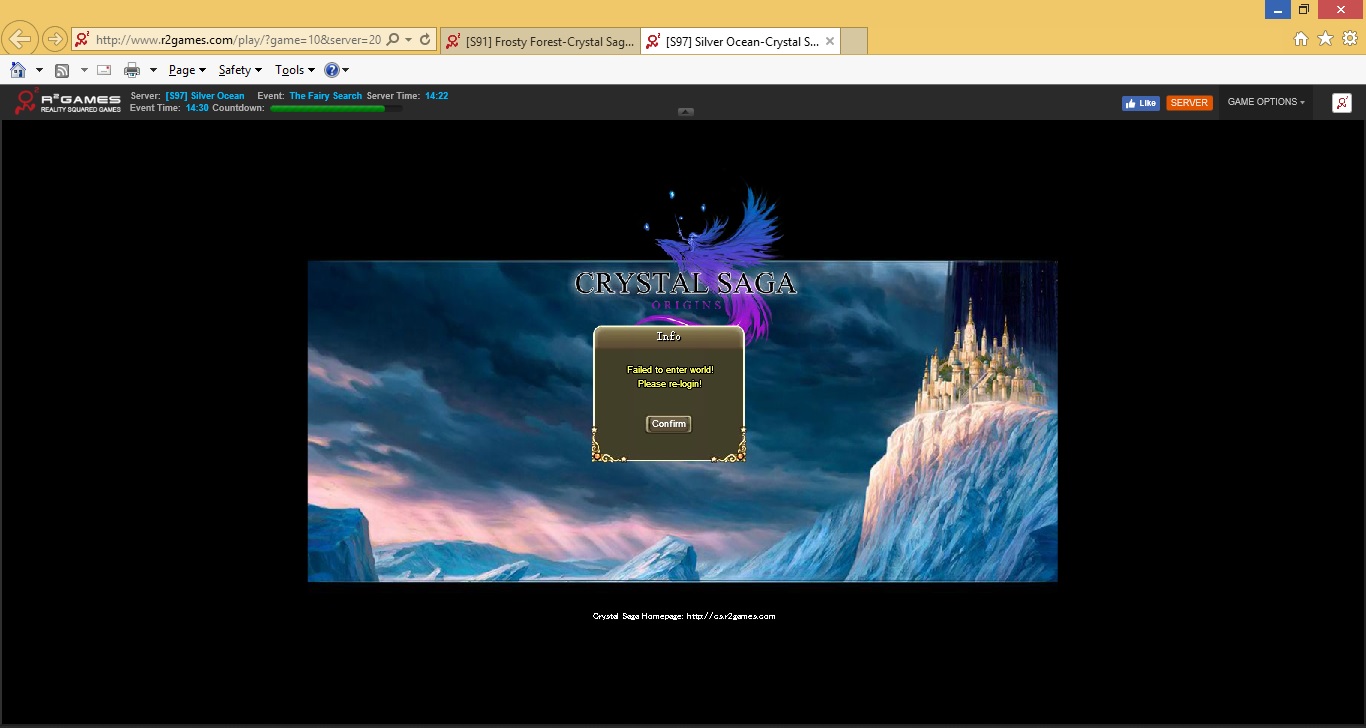Open the browser settings gear icon

(x=1349, y=39)
